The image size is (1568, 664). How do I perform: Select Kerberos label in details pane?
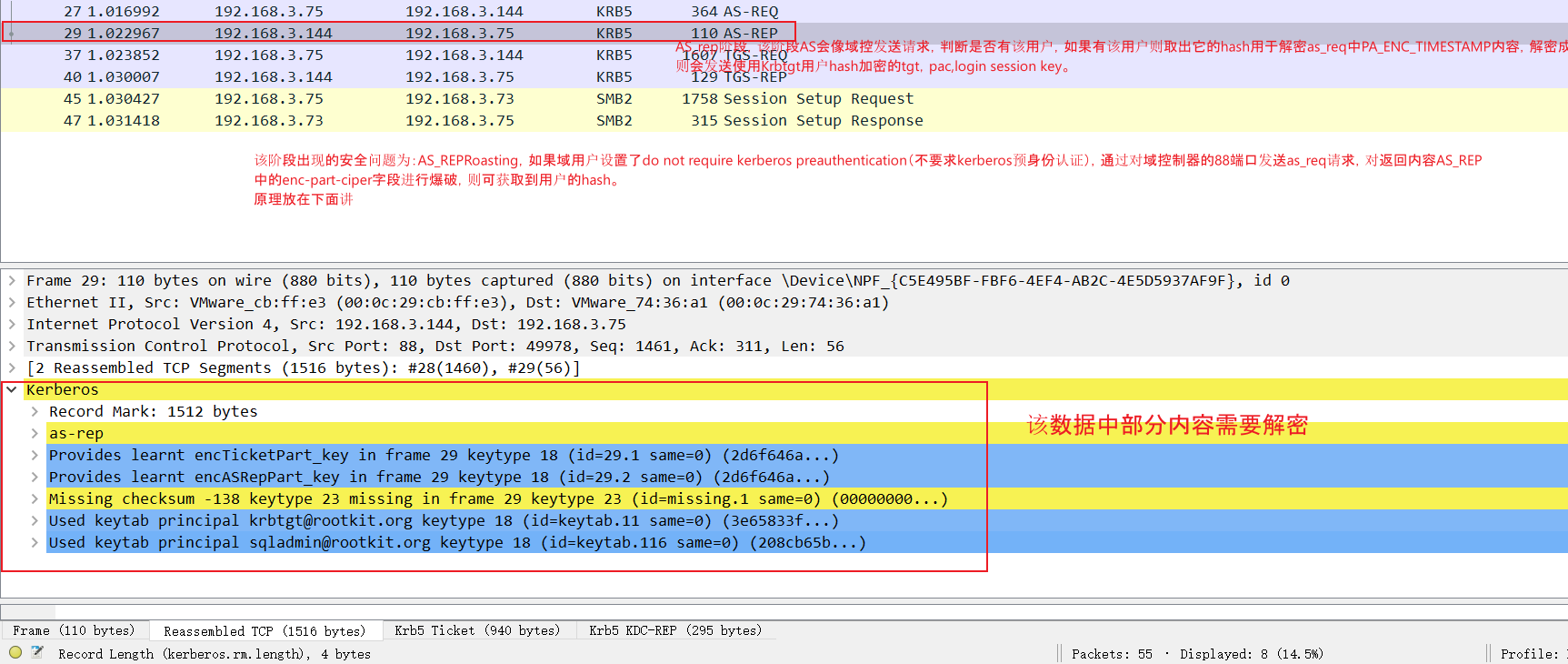pyautogui.click(x=63, y=389)
